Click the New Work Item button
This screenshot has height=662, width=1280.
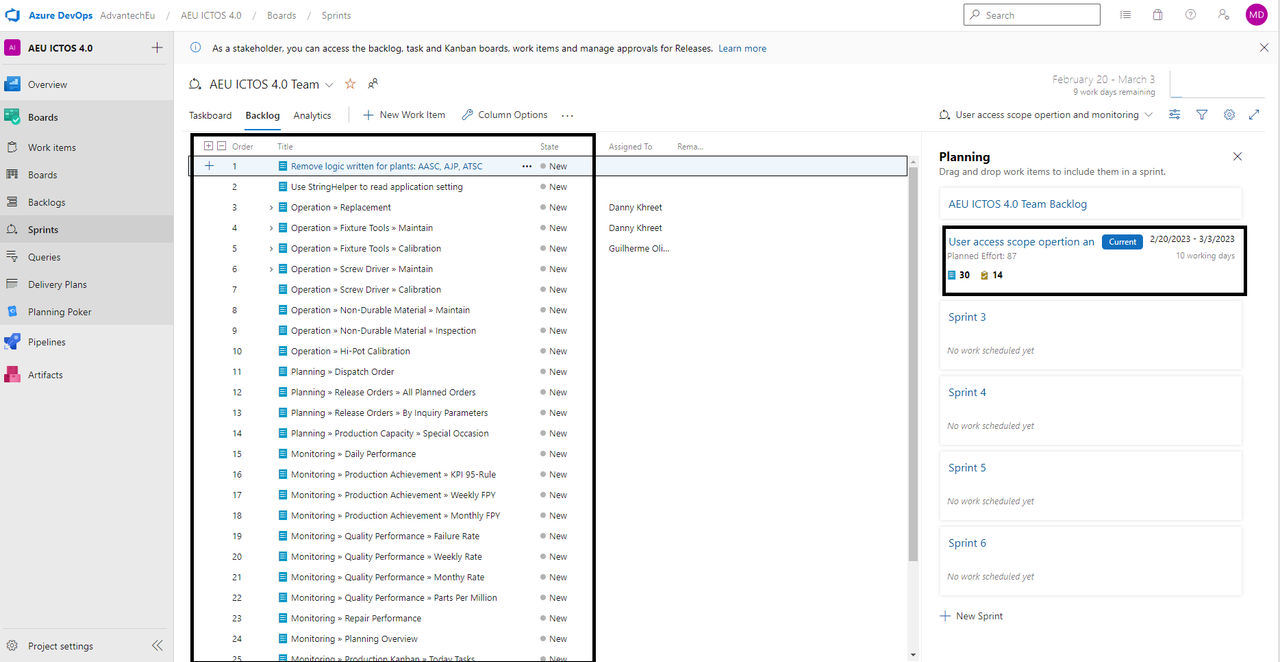click(x=404, y=115)
